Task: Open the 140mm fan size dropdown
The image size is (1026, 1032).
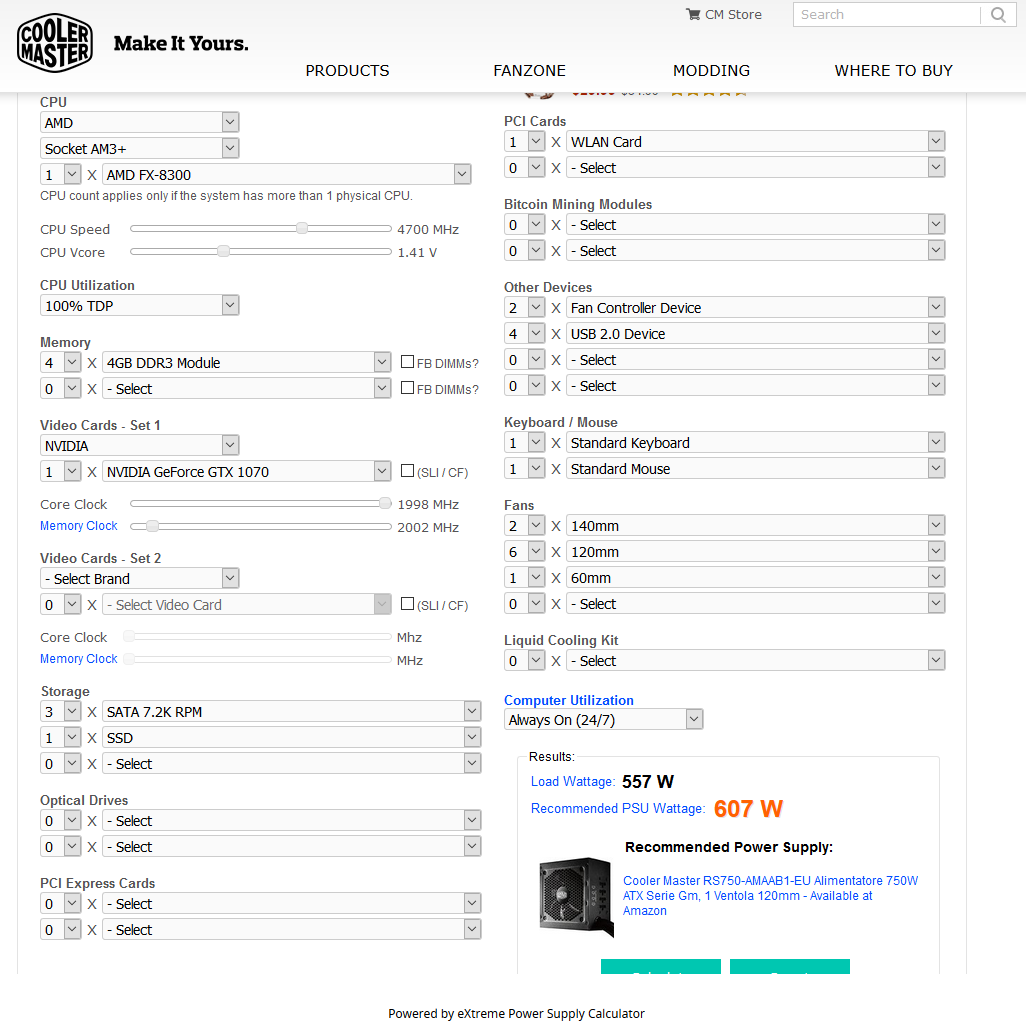Action: pyautogui.click(x=756, y=525)
